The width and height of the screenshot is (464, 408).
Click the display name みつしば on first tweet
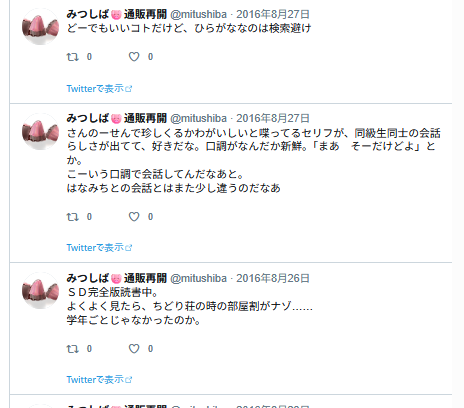click(x=88, y=14)
